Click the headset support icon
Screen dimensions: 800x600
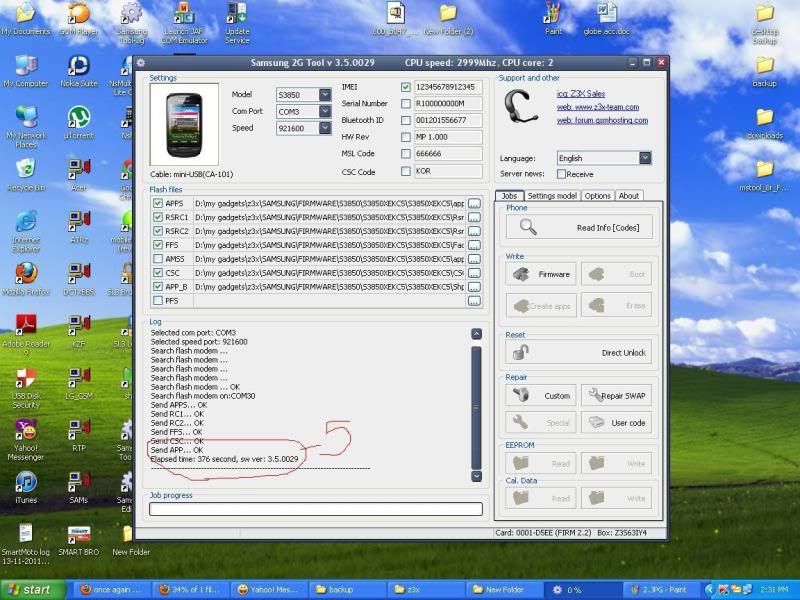pos(520,106)
